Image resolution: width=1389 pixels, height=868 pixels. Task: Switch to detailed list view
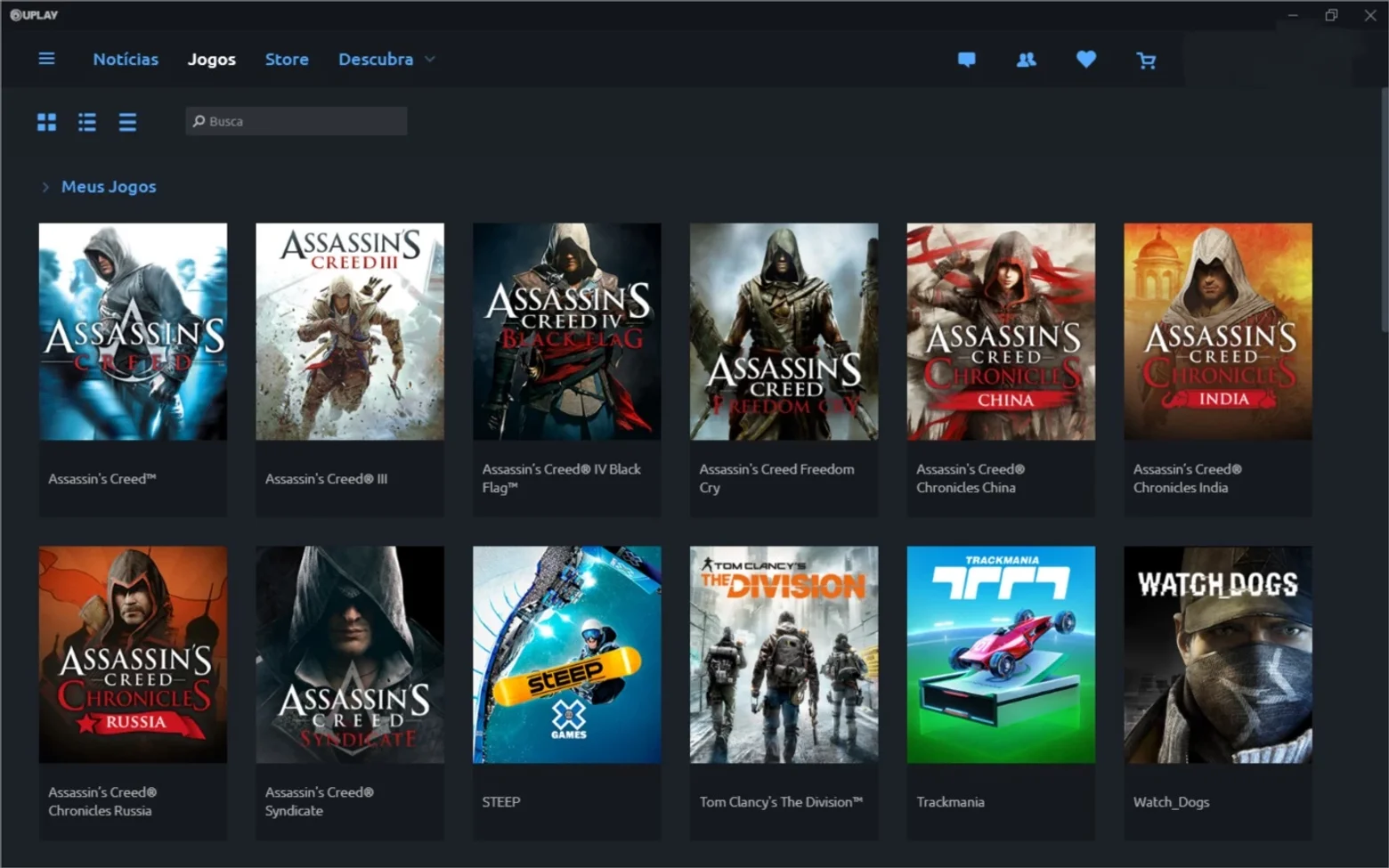(x=86, y=122)
